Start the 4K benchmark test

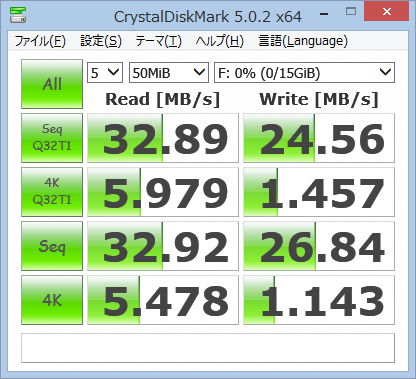point(52,300)
